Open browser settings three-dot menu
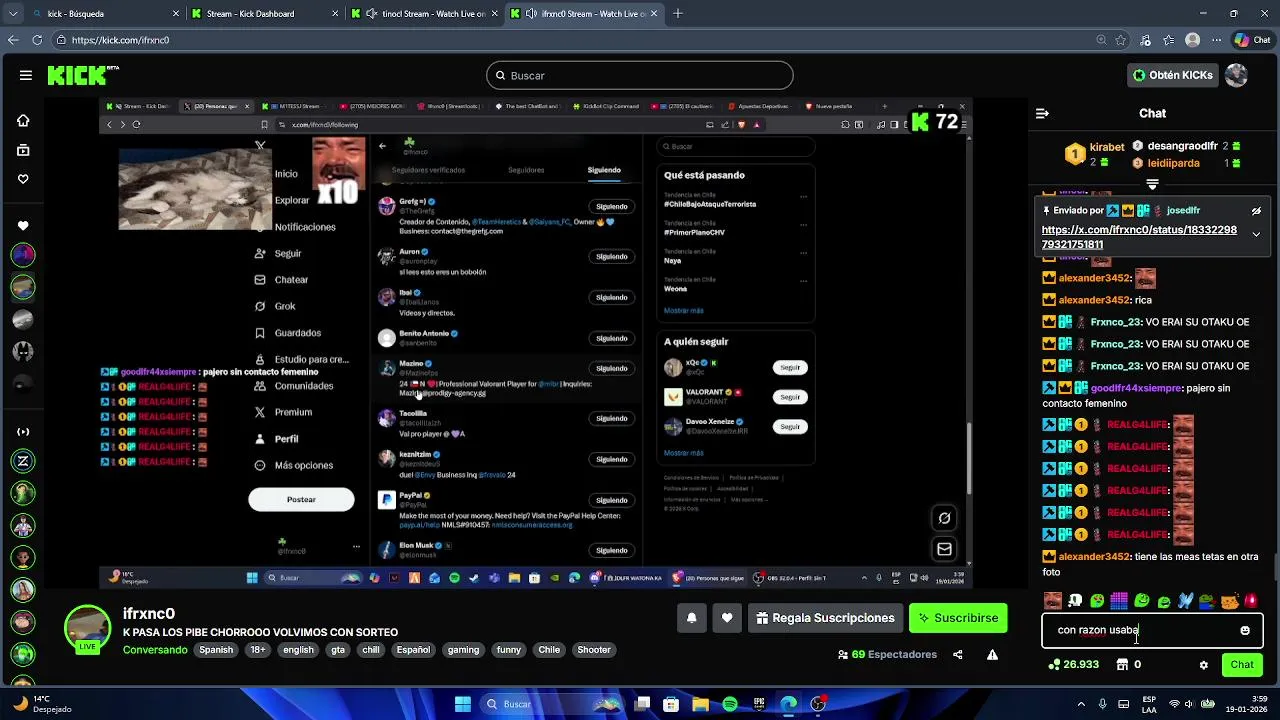The image size is (1280, 720). tap(1215, 40)
